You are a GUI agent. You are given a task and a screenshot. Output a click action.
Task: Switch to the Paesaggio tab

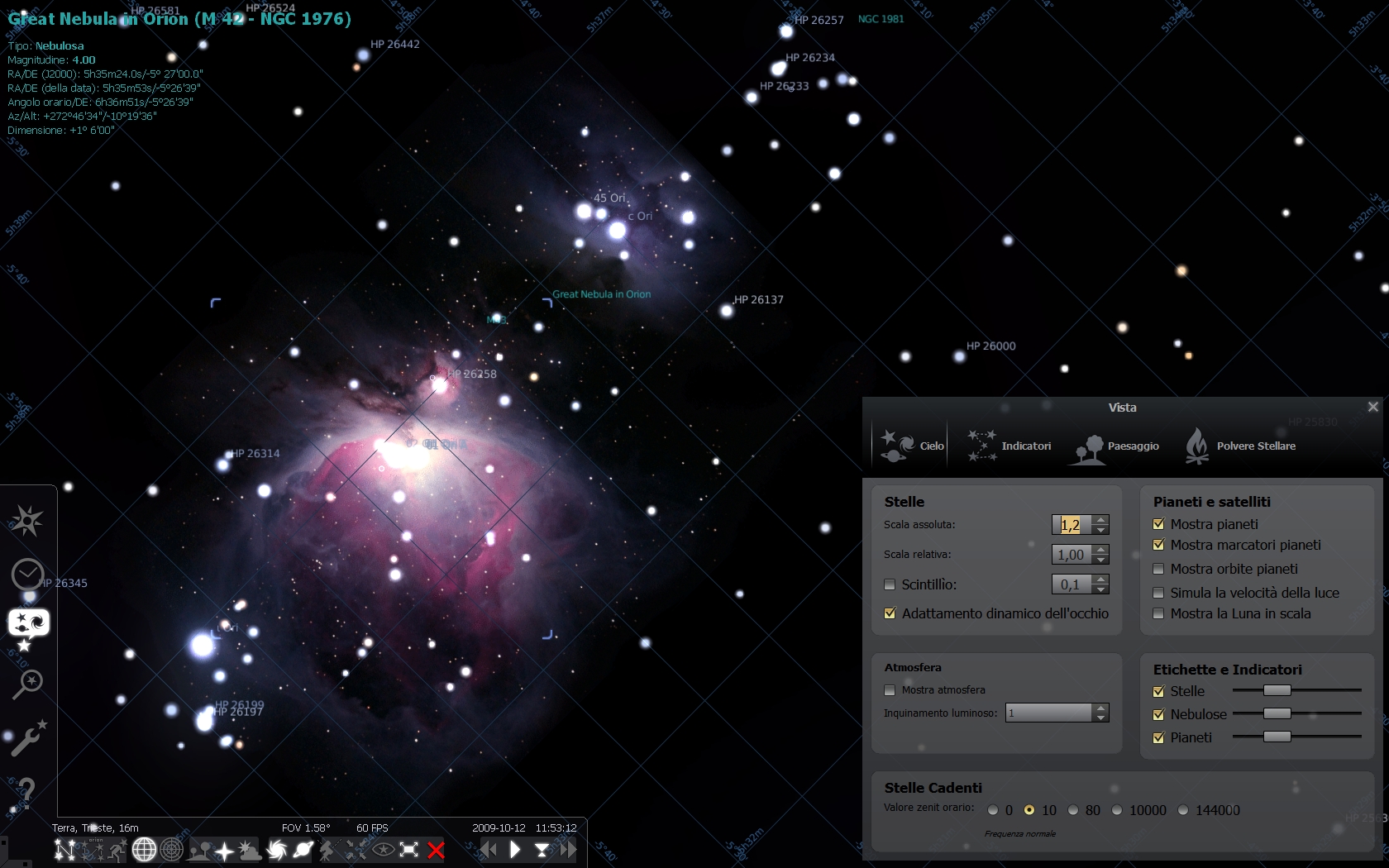pos(1117,446)
